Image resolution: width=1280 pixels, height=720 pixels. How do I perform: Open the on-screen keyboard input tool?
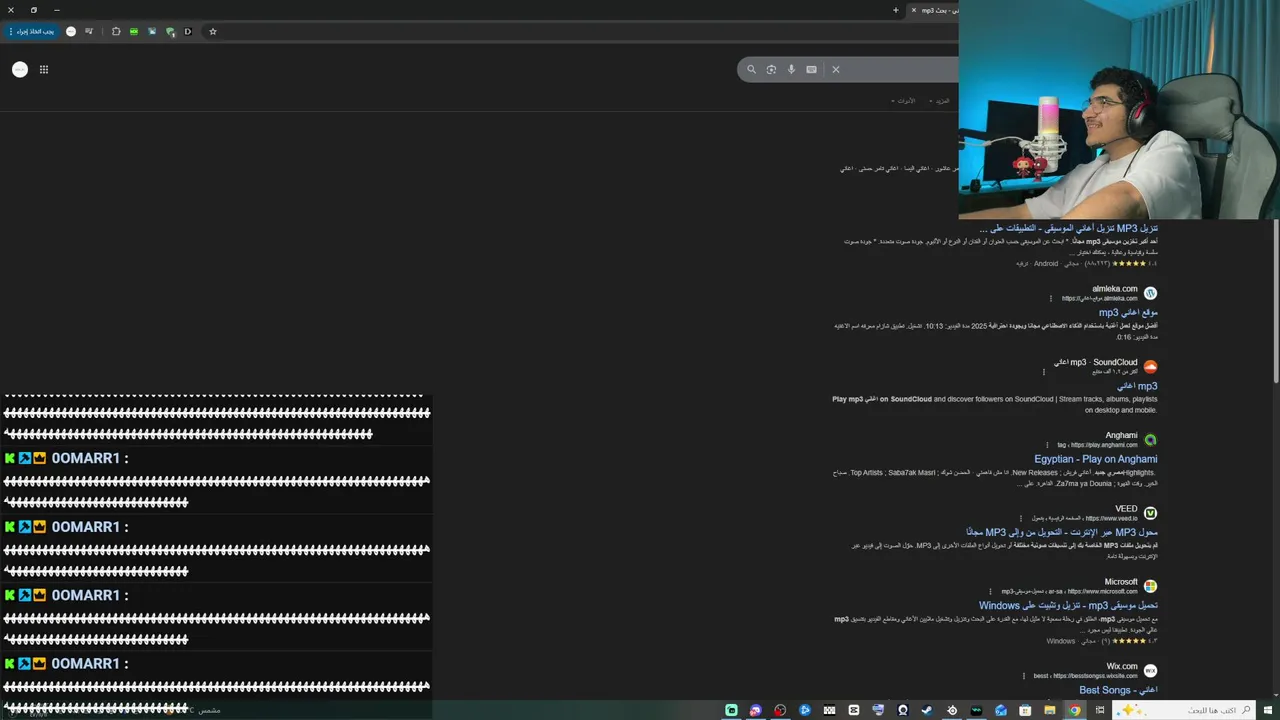tap(811, 69)
